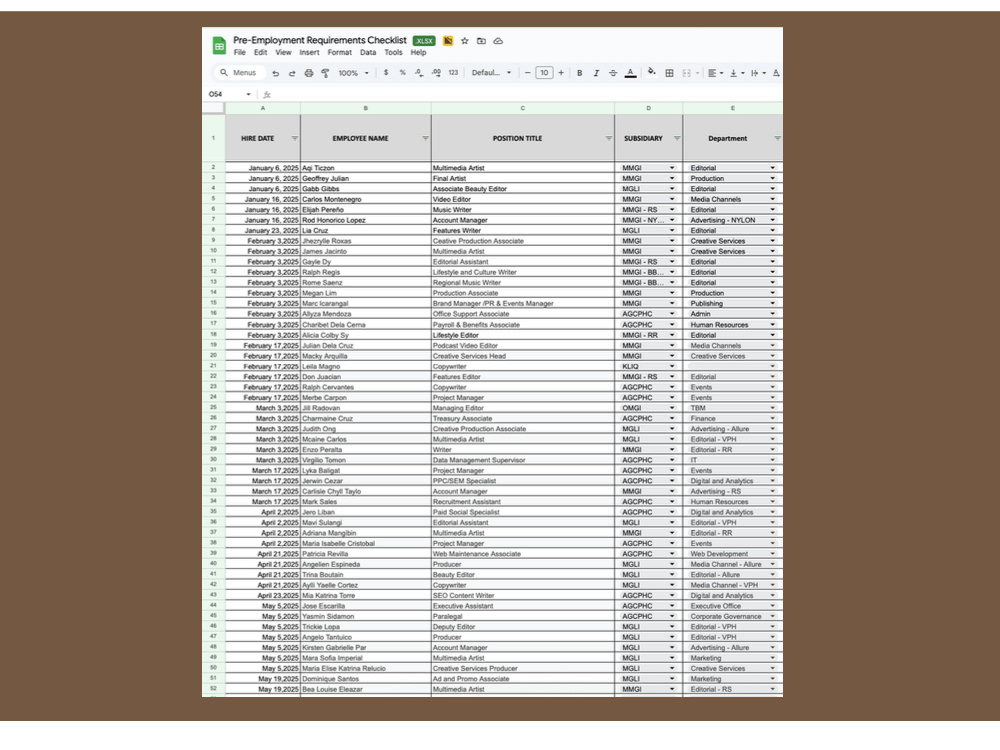Image resolution: width=1000 pixels, height=750 pixels.
Task: Open the Help menu
Action: (x=418, y=53)
